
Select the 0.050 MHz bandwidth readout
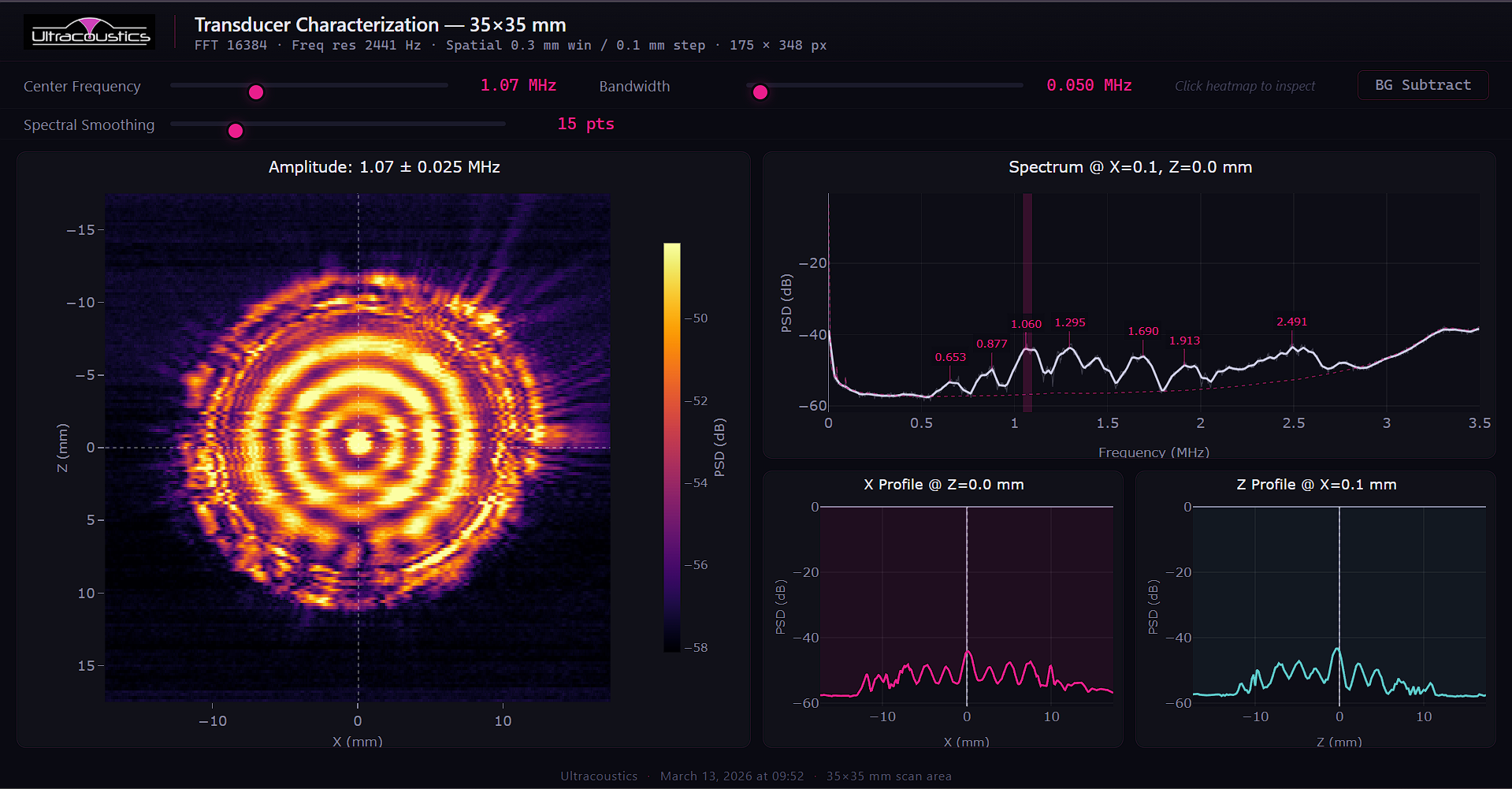pyautogui.click(x=1089, y=85)
